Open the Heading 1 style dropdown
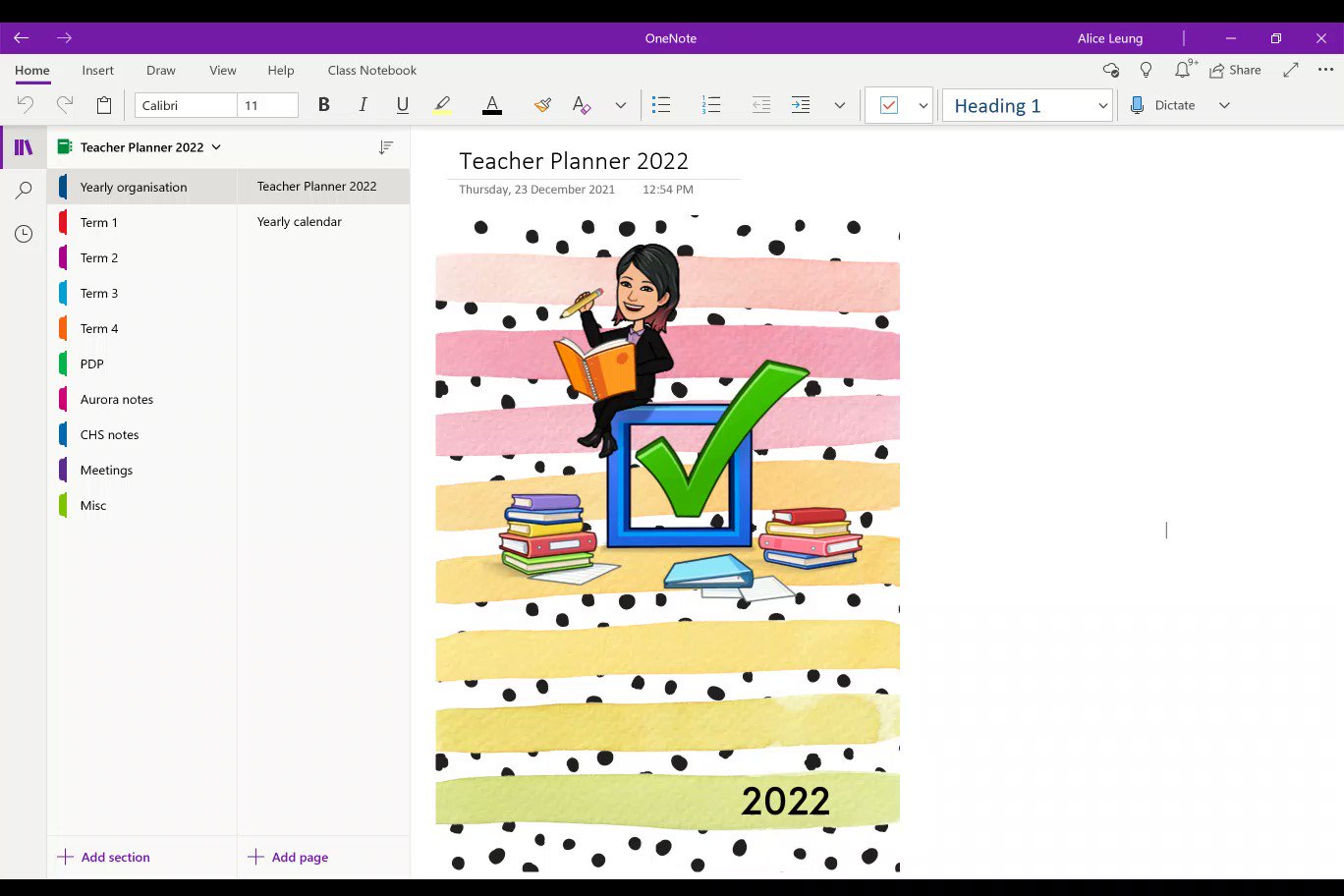Image resolution: width=1344 pixels, height=896 pixels. point(1027,105)
